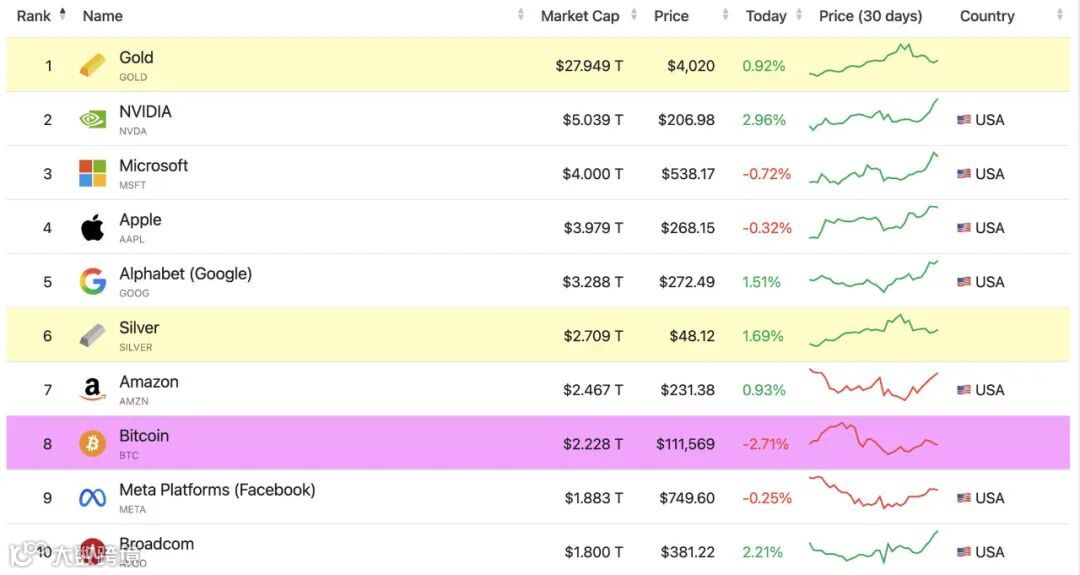Sort table by Rank column arrows
Image resolution: width=1080 pixels, height=575 pixels.
pos(63,15)
